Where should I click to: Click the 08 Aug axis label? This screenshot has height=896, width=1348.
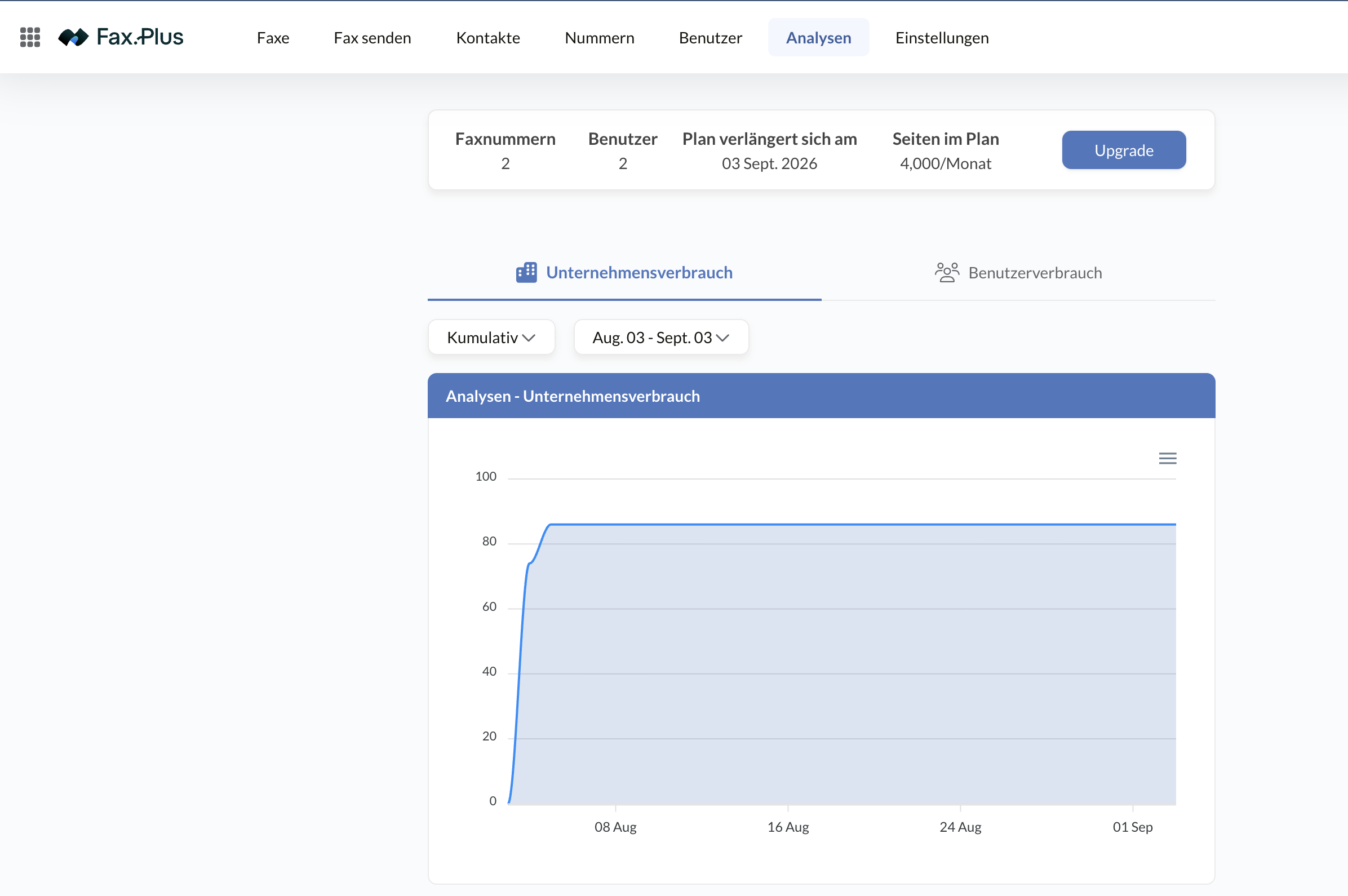615,827
